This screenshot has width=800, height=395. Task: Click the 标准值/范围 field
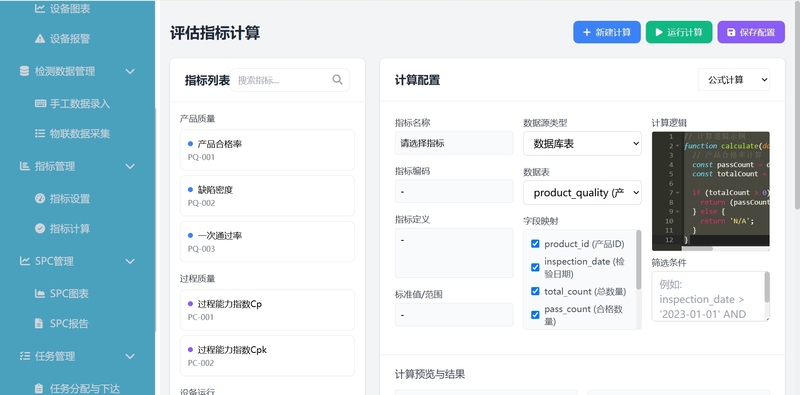(x=454, y=315)
